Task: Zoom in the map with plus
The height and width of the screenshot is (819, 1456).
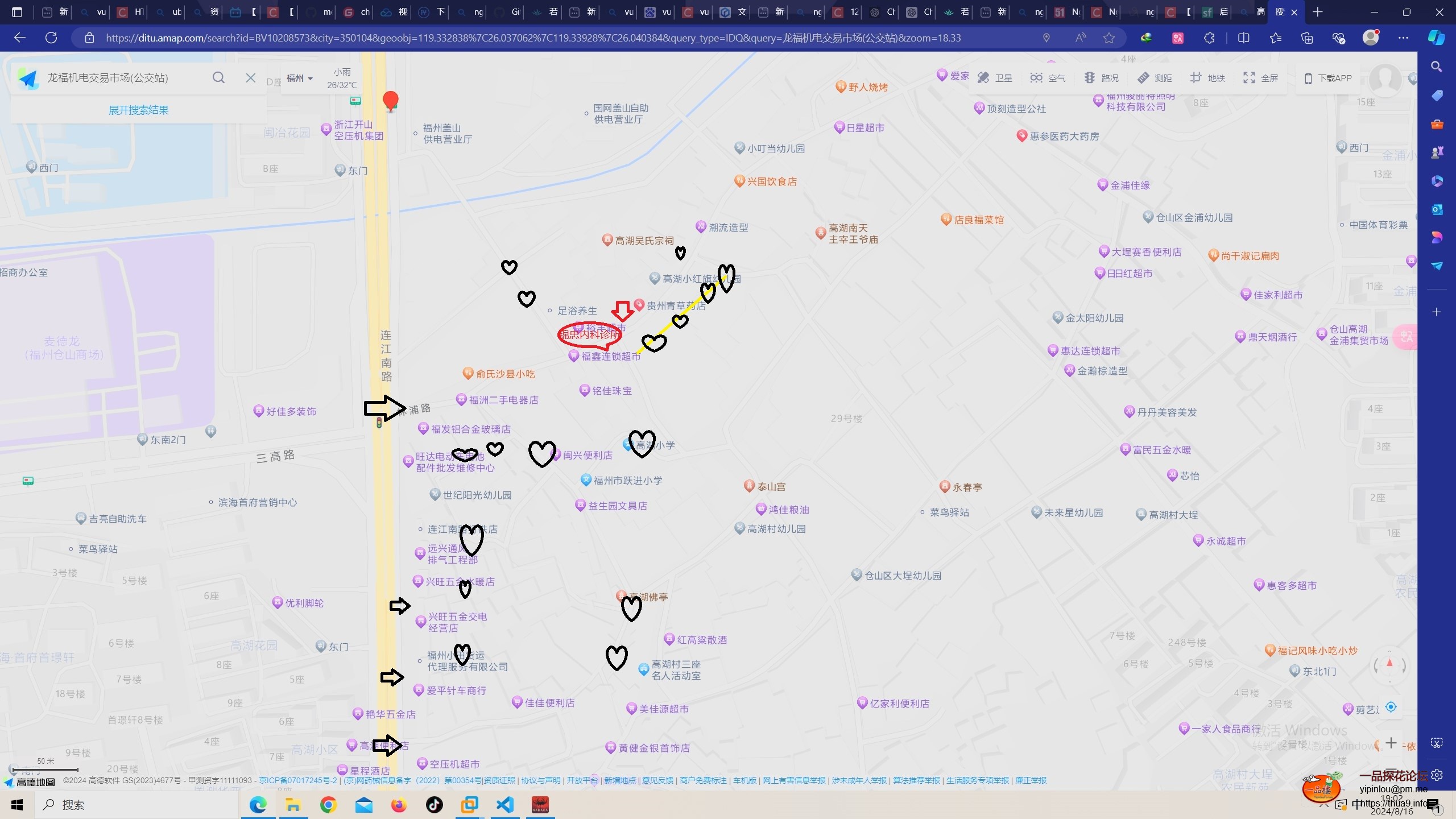Action: tap(1391, 743)
